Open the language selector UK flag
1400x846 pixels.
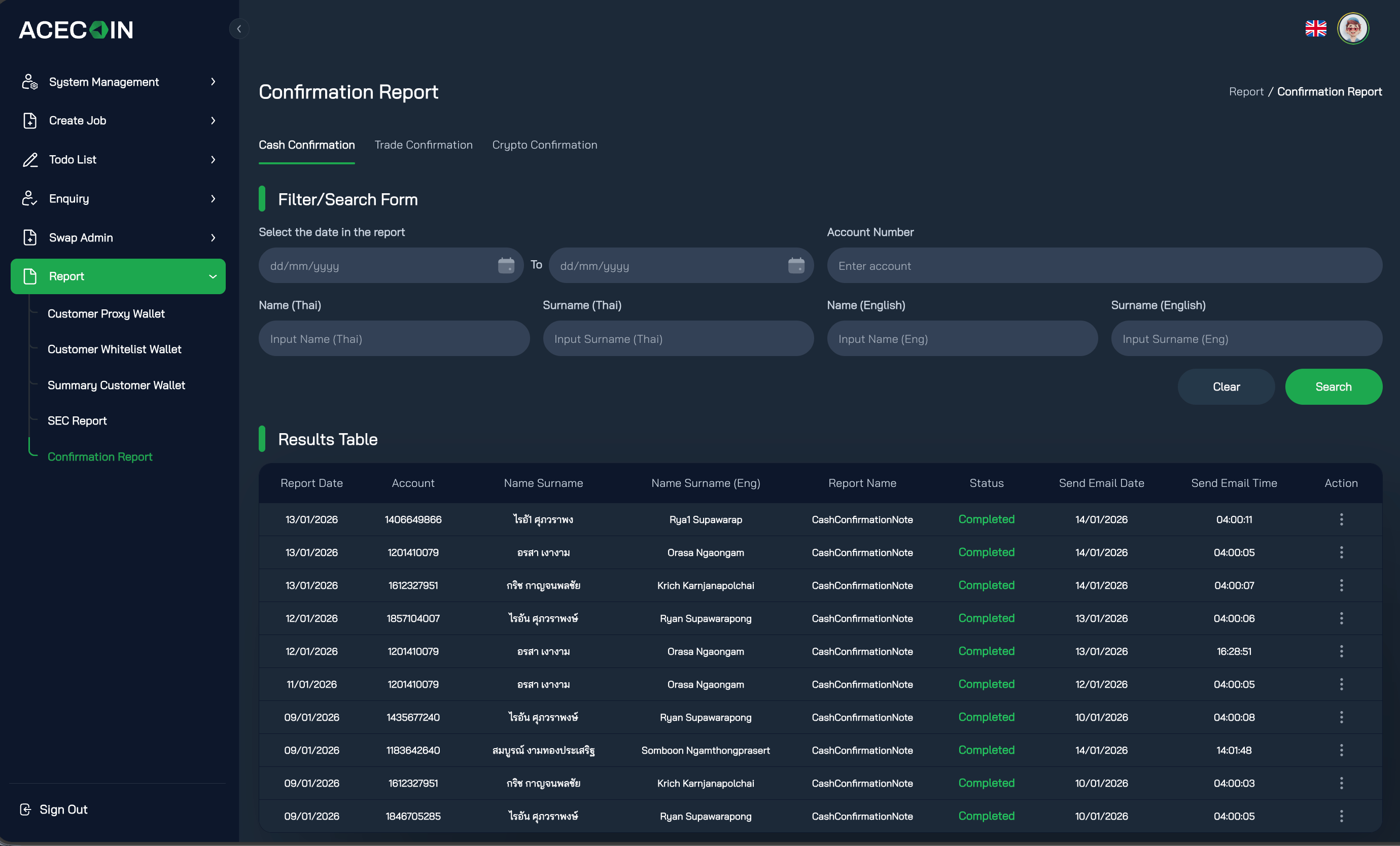pos(1315,28)
